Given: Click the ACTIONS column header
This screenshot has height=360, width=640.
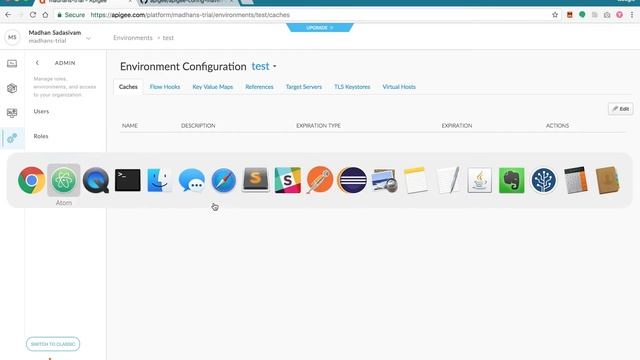Looking at the screenshot, I should 557,126.
